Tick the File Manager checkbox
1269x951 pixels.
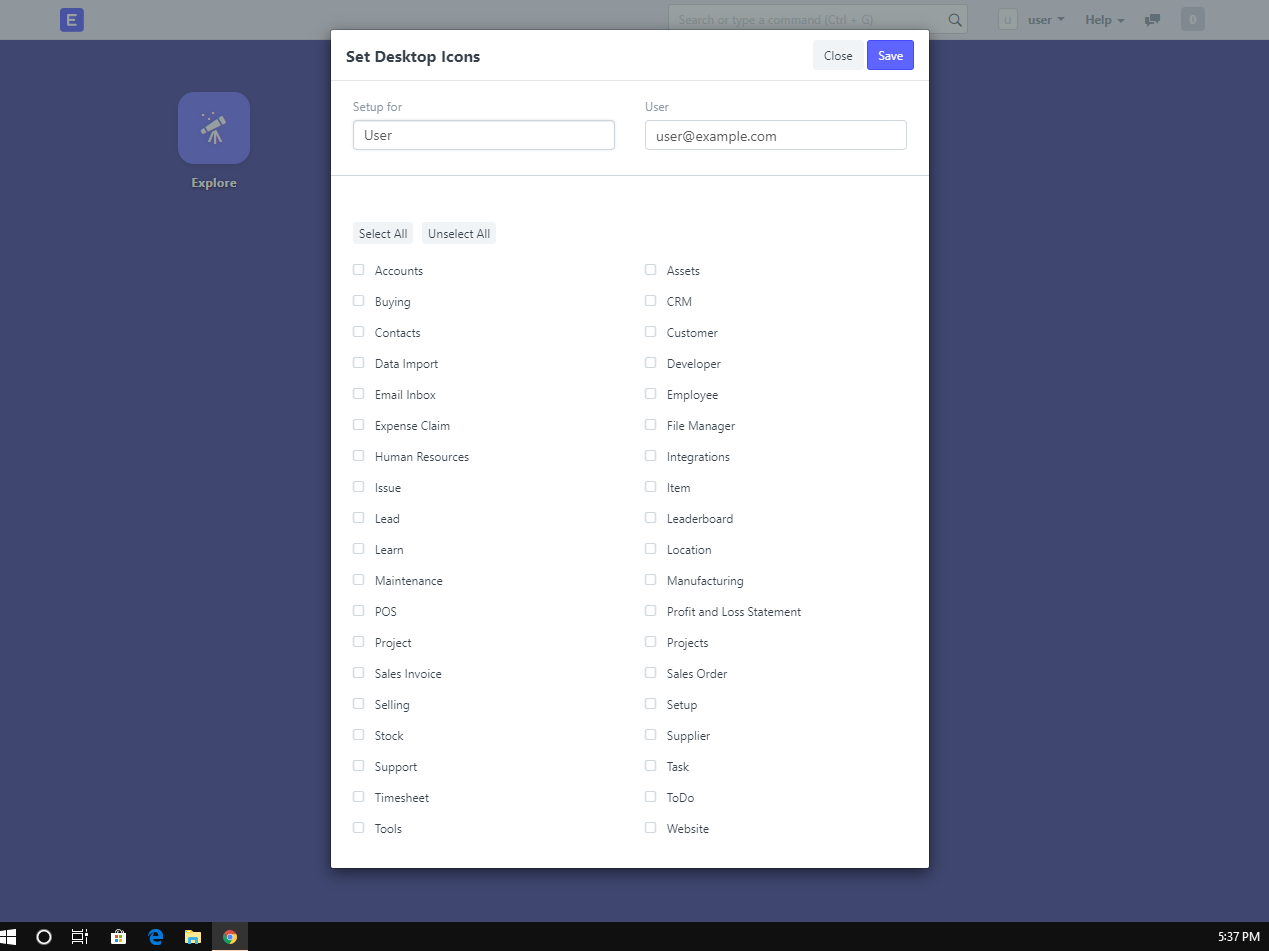(651, 425)
